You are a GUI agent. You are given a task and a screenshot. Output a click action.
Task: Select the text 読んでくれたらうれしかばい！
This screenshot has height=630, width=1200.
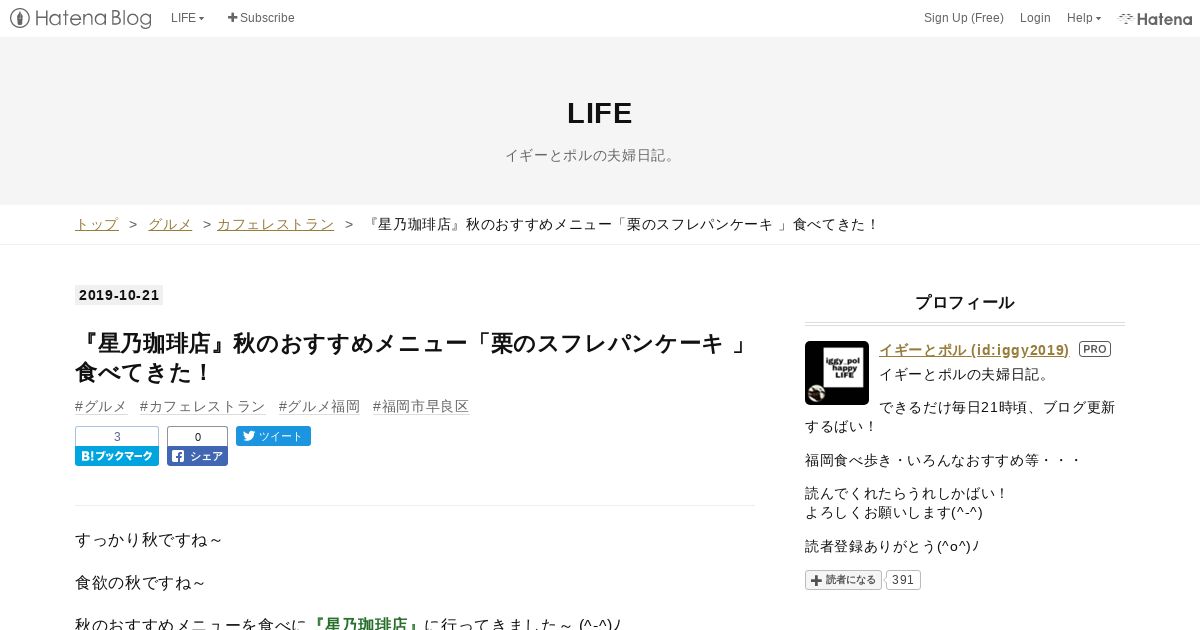pos(907,493)
